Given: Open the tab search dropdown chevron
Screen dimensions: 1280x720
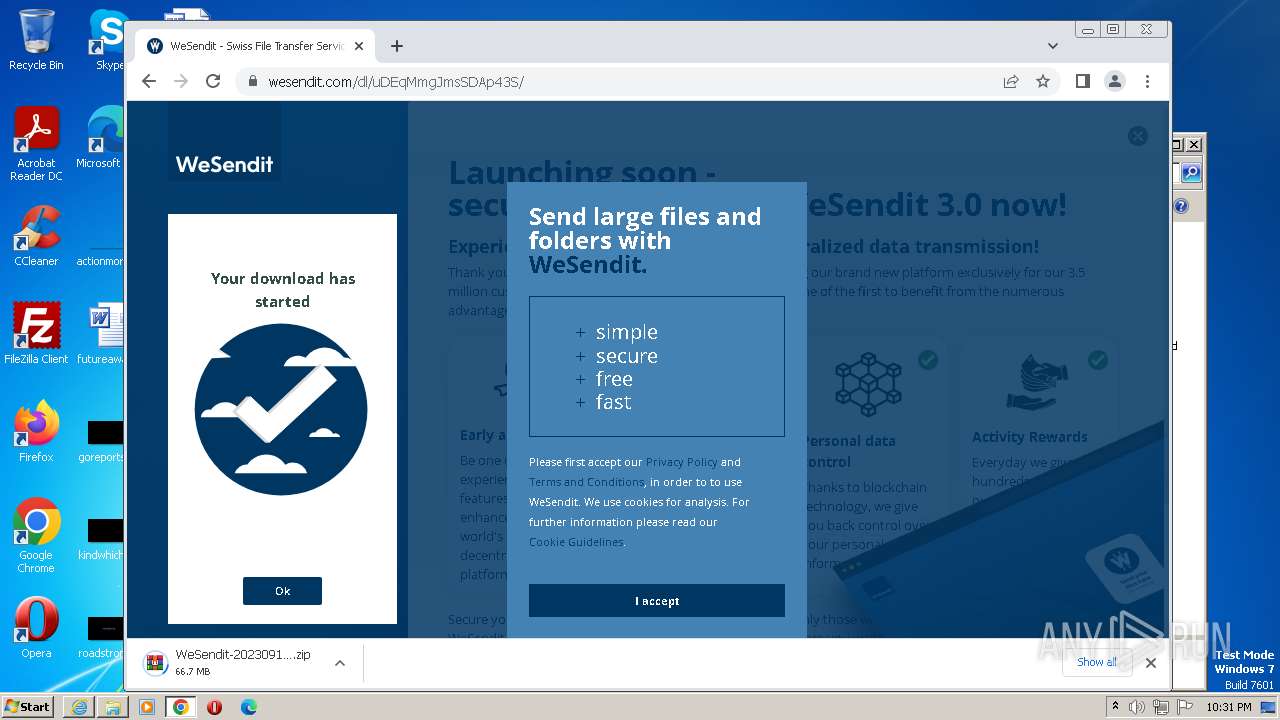Looking at the screenshot, I should pyautogui.click(x=1052, y=46).
